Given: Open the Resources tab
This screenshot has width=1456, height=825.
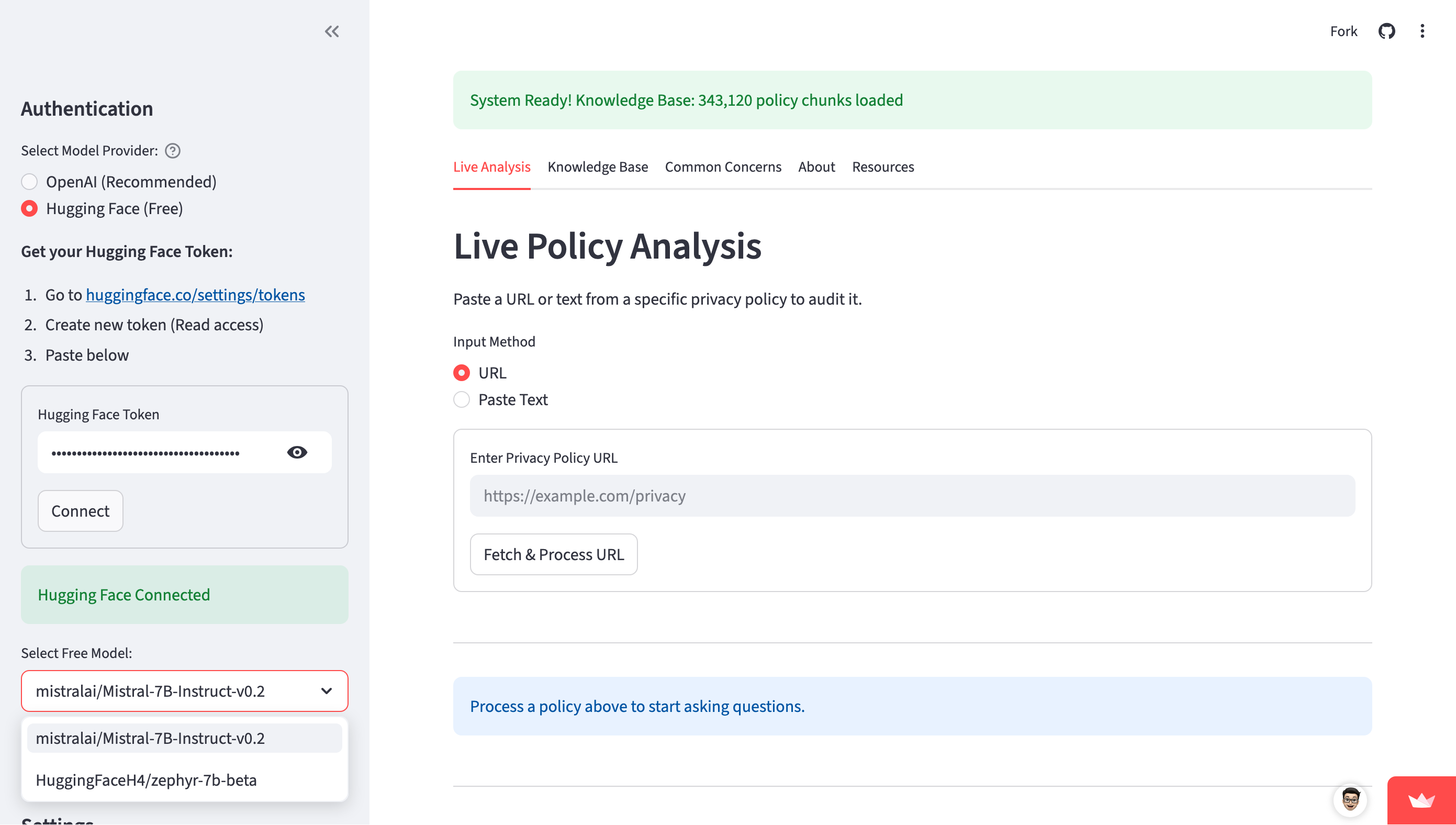Looking at the screenshot, I should click(x=883, y=166).
